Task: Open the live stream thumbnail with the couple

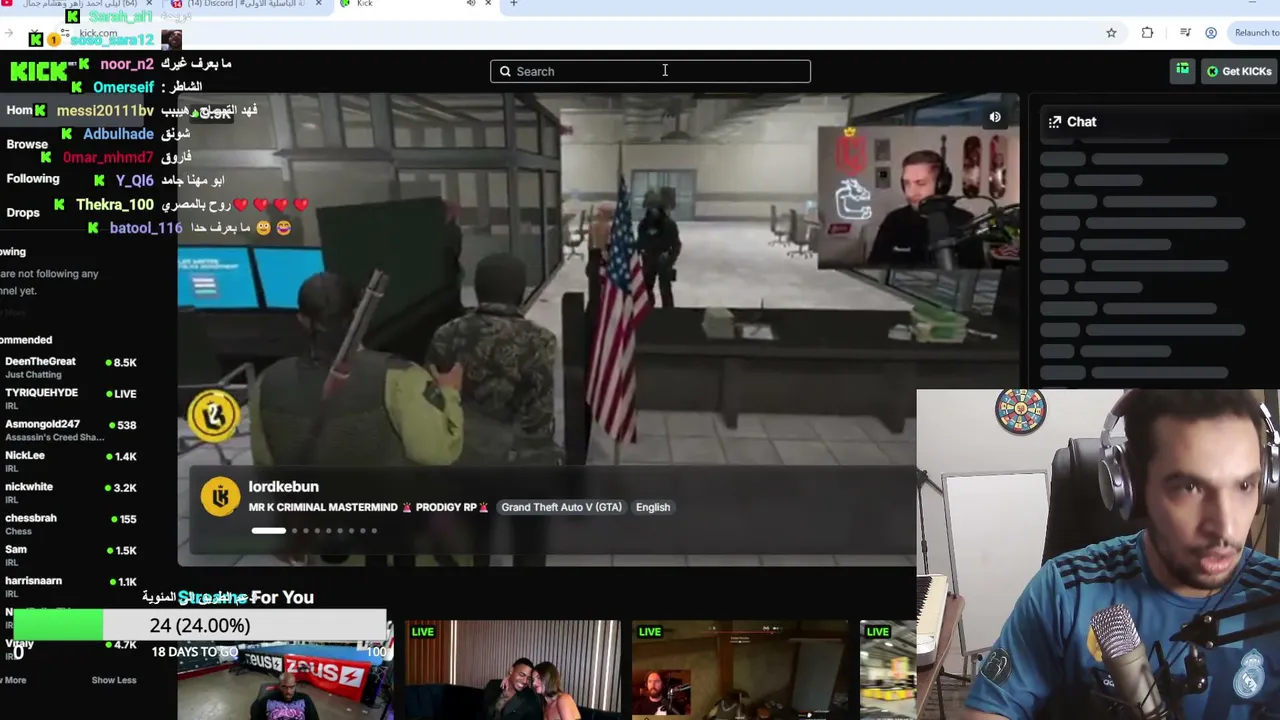Action: (513, 670)
